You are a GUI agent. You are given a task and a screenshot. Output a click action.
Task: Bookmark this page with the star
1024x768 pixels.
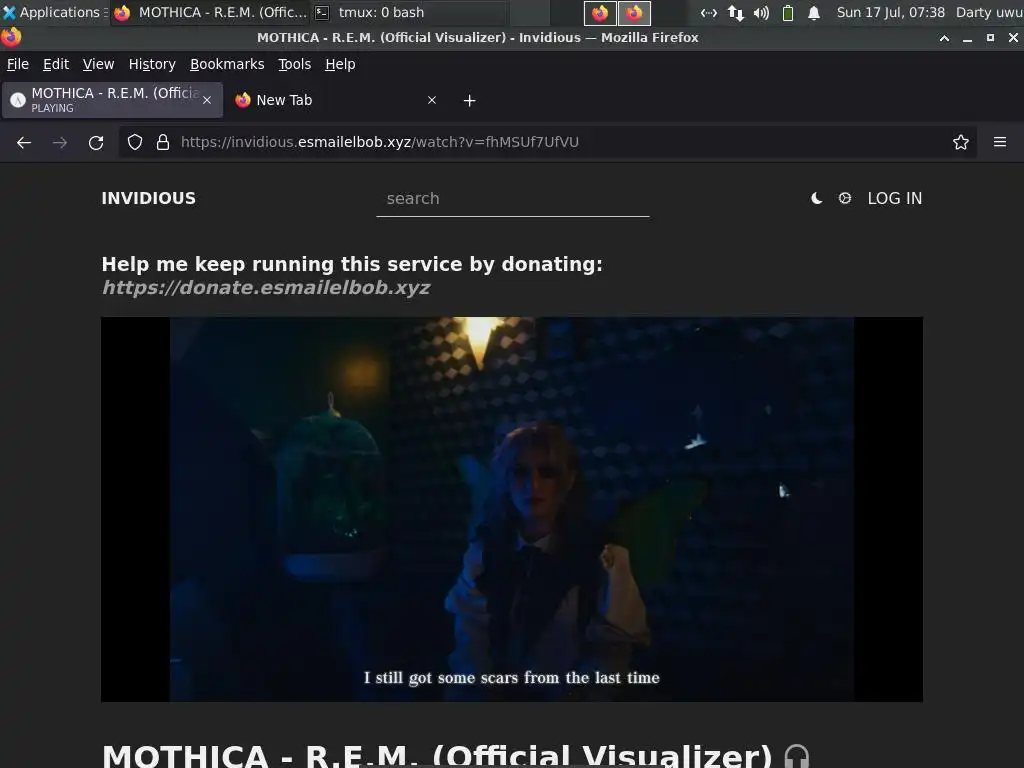coord(960,142)
